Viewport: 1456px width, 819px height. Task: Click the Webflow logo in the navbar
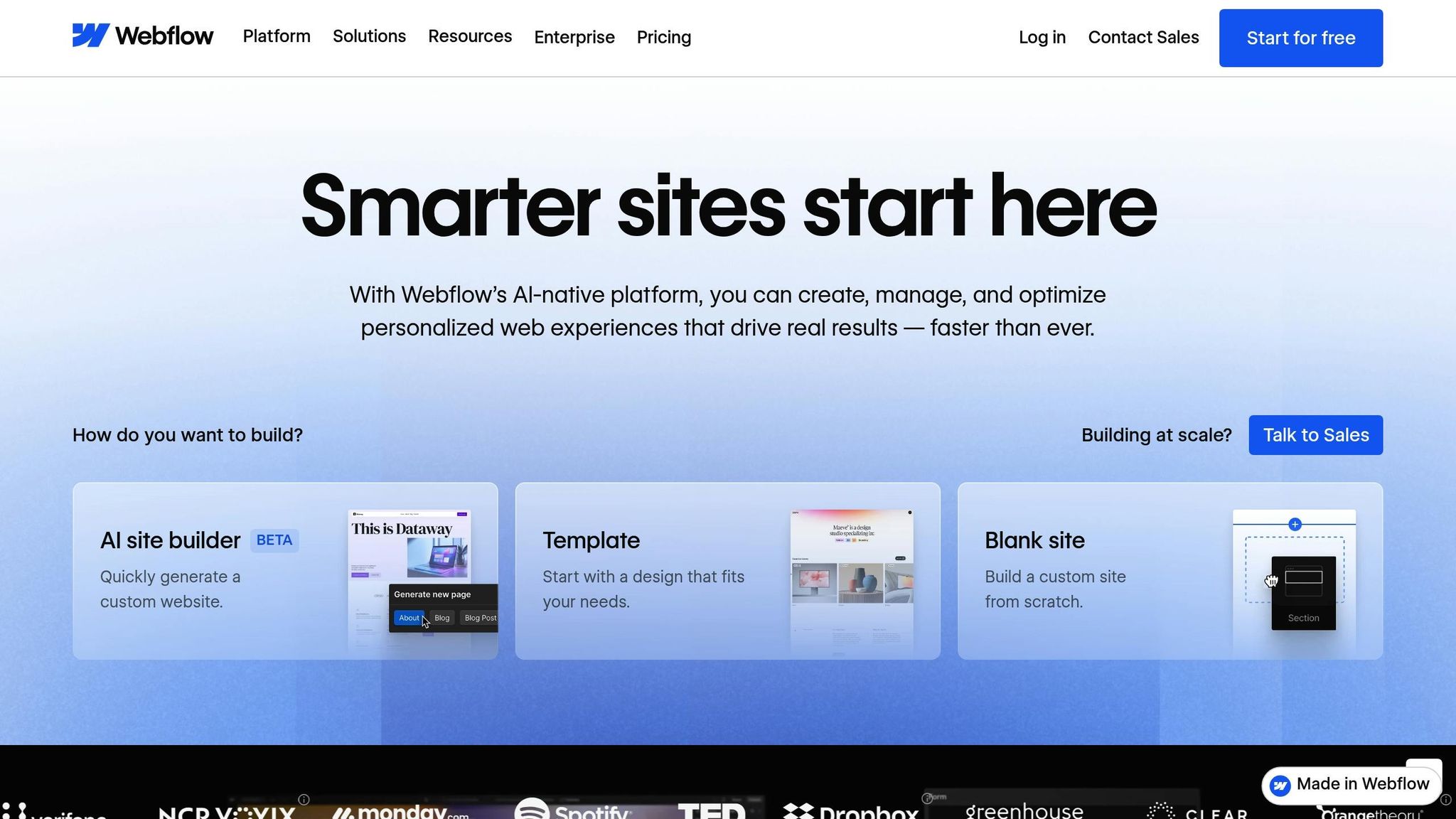pos(142,36)
